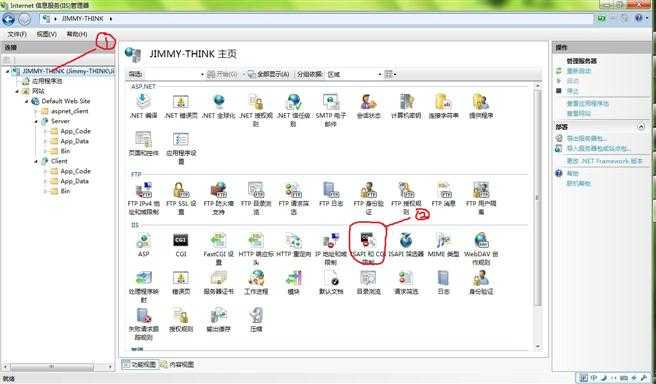Open the 服务器证书 feature
656x384 pixels.
click(x=218, y=282)
